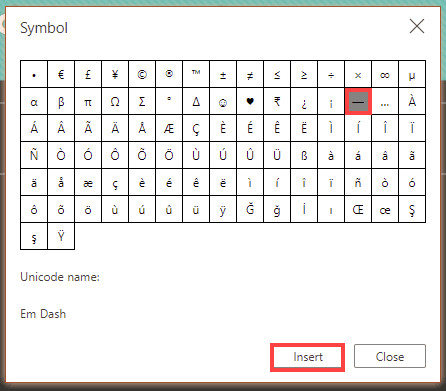The image size is (446, 391).
Task: Select the inverted question mark
Action: pos(304,101)
